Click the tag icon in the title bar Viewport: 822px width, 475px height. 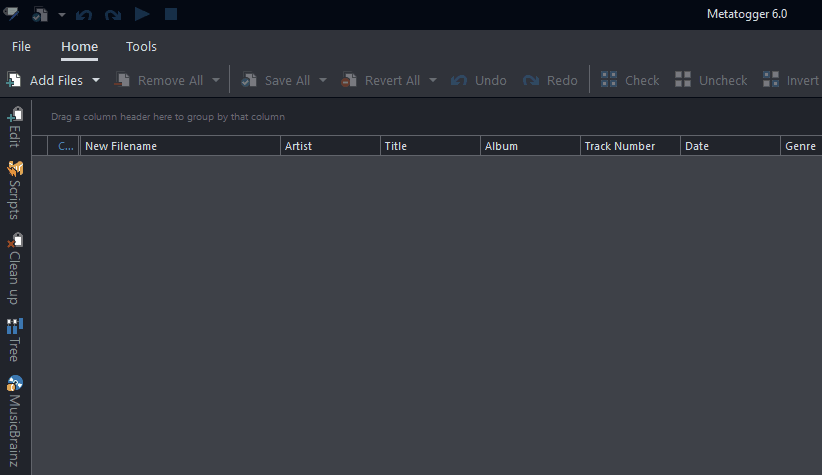pyautogui.click(x=11, y=14)
